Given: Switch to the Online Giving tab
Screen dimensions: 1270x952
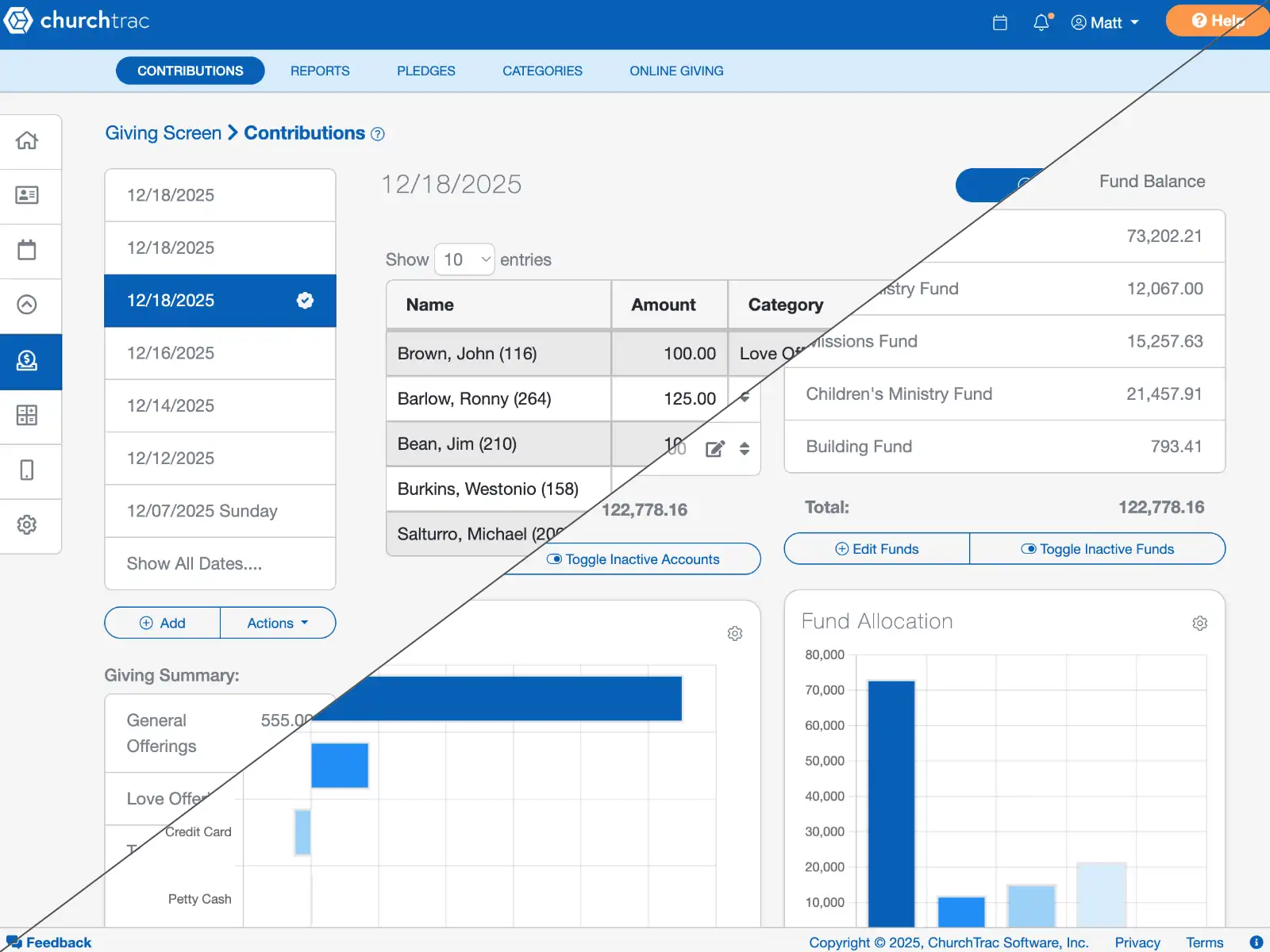Looking at the screenshot, I should (x=675, y=71).
